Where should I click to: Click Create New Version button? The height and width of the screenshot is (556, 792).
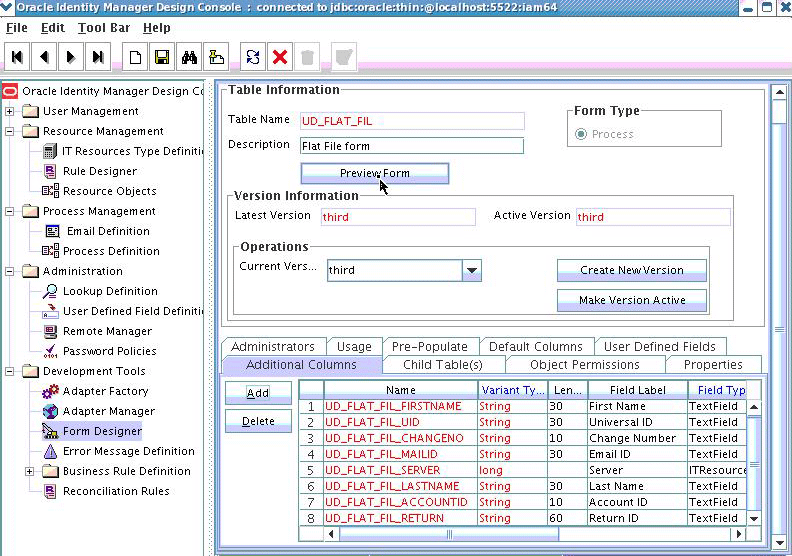point(631,270)
